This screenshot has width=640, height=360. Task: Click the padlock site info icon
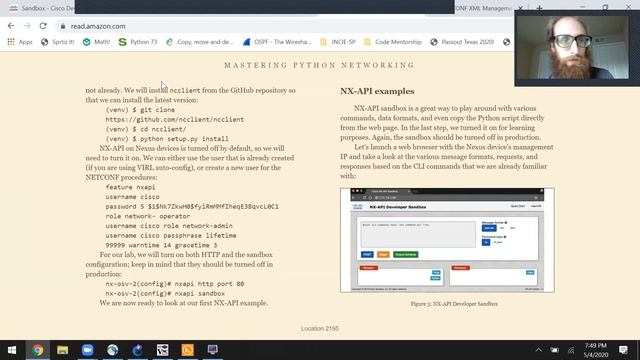point(62,26)
